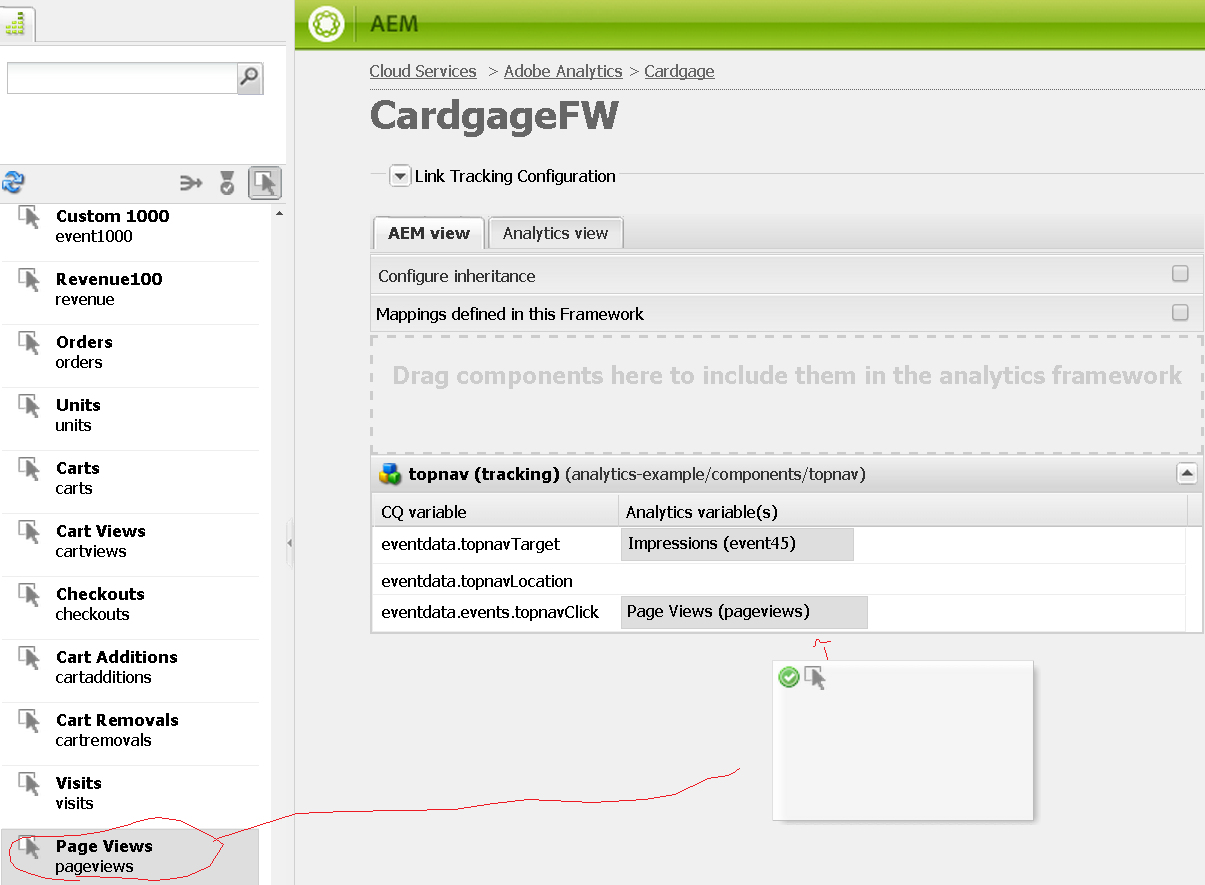Select Impressions (event45) mapping
The image size is (1205, 885).
point(737,545)
